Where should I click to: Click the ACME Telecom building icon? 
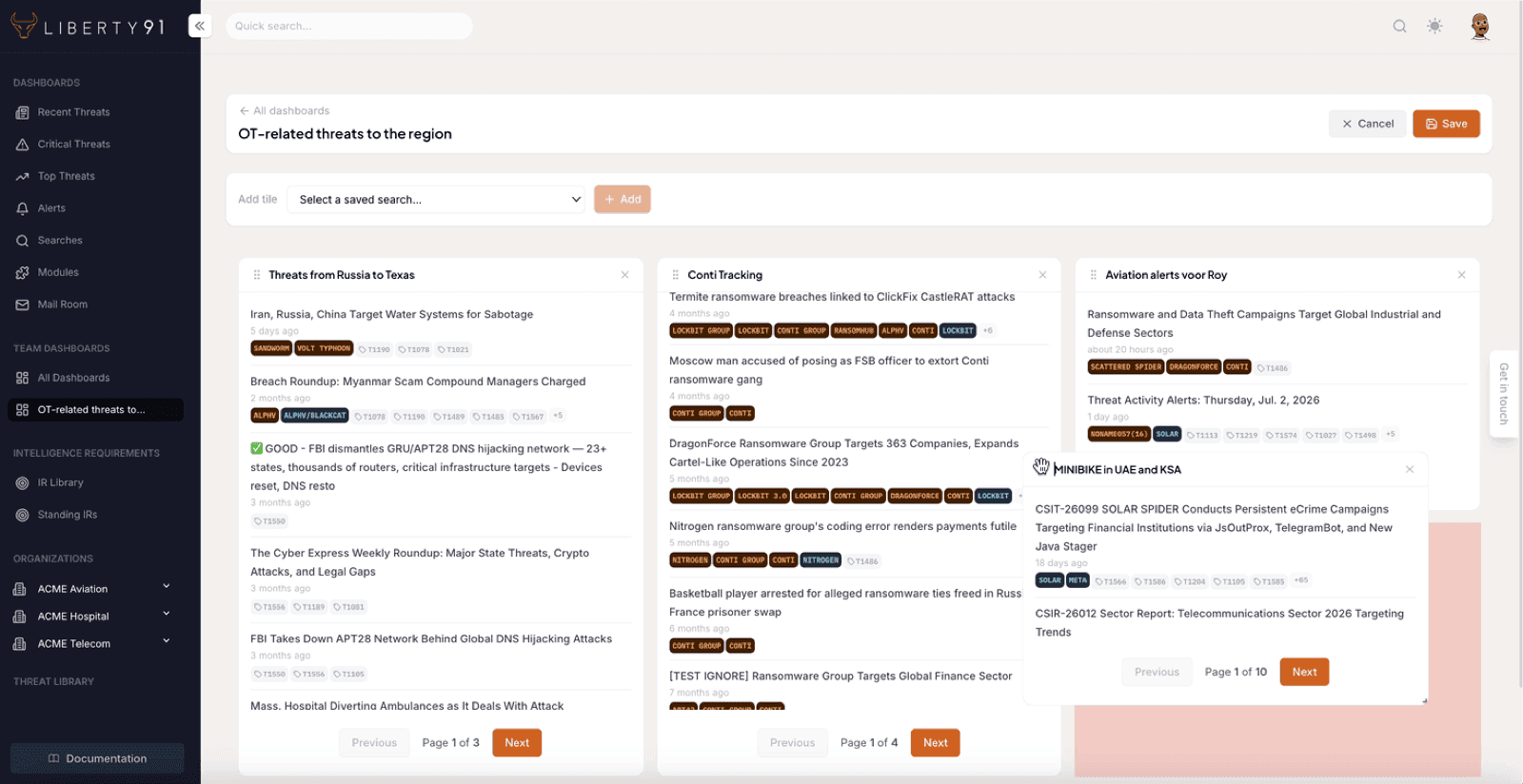coord(19,644)
